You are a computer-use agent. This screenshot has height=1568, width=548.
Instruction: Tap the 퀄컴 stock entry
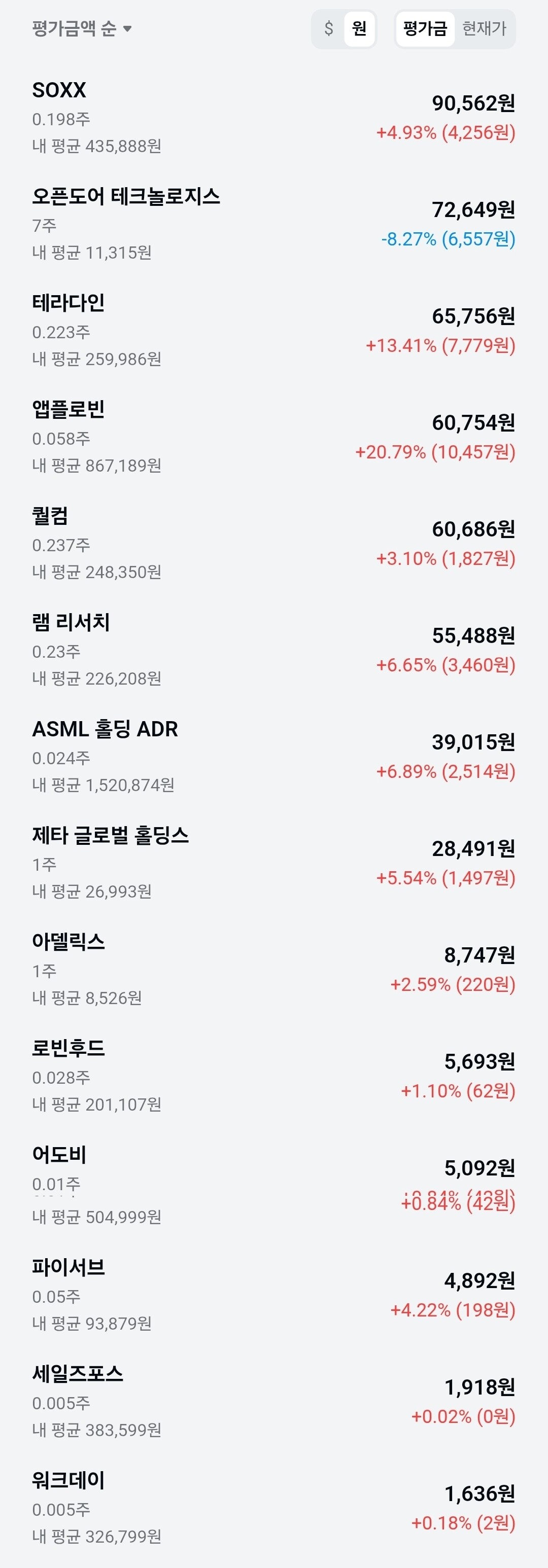(x=274, y=544)
